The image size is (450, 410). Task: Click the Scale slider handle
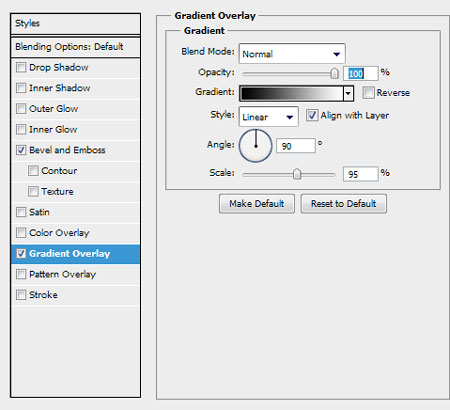297,174
